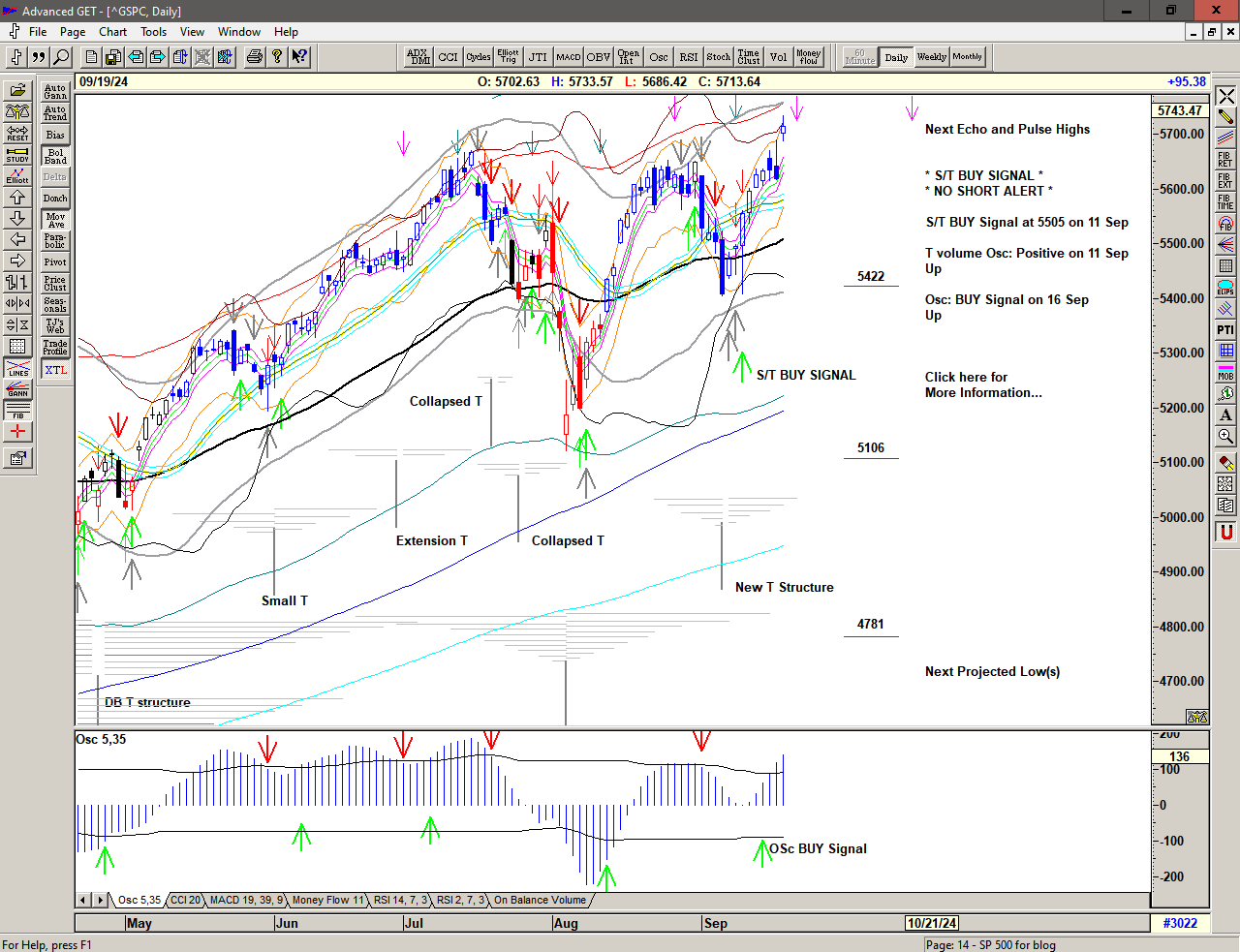
Task: Click 'Click here for More Information' text
Action: coord(982,384)
